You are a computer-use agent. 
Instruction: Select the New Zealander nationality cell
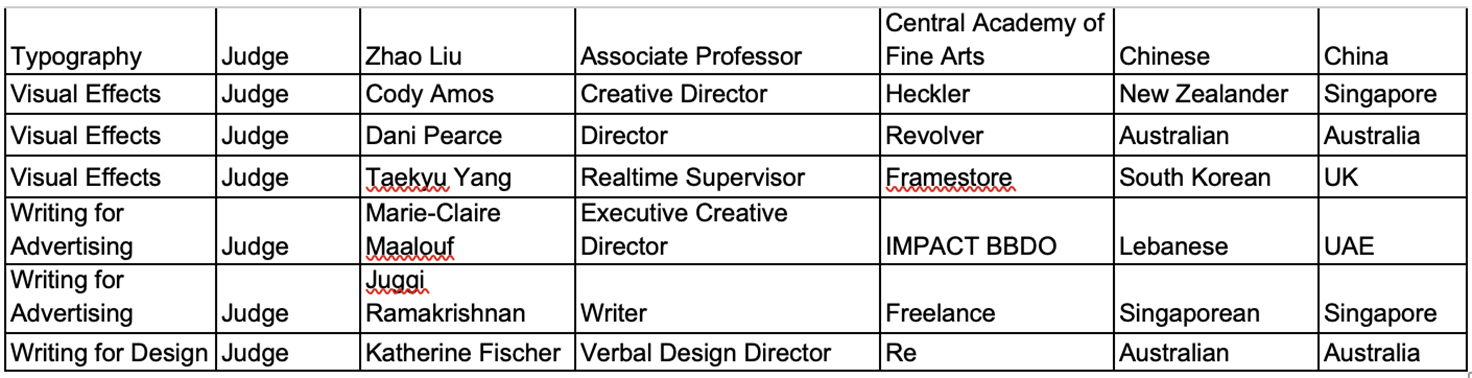tap(1217, 94)
